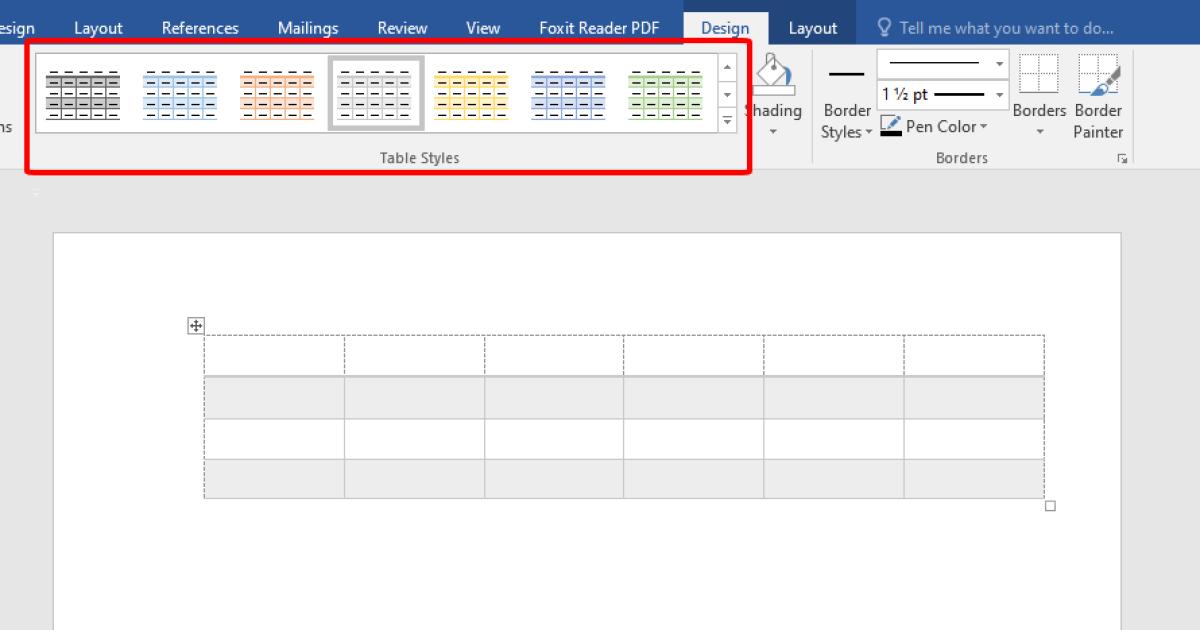1200x630 pixels.
Task: Open the Table Tools Layout tab
Action: [x=813, y=29]
